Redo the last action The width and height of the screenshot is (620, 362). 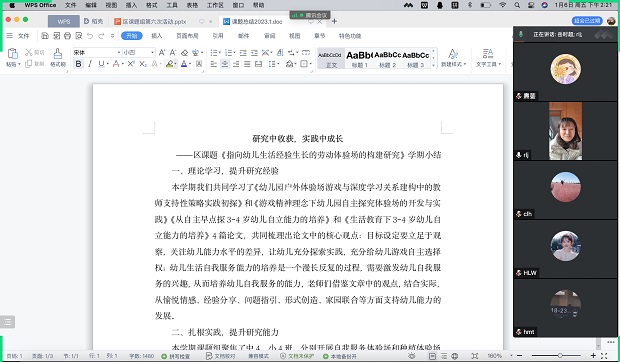click(x=101, y=36)
